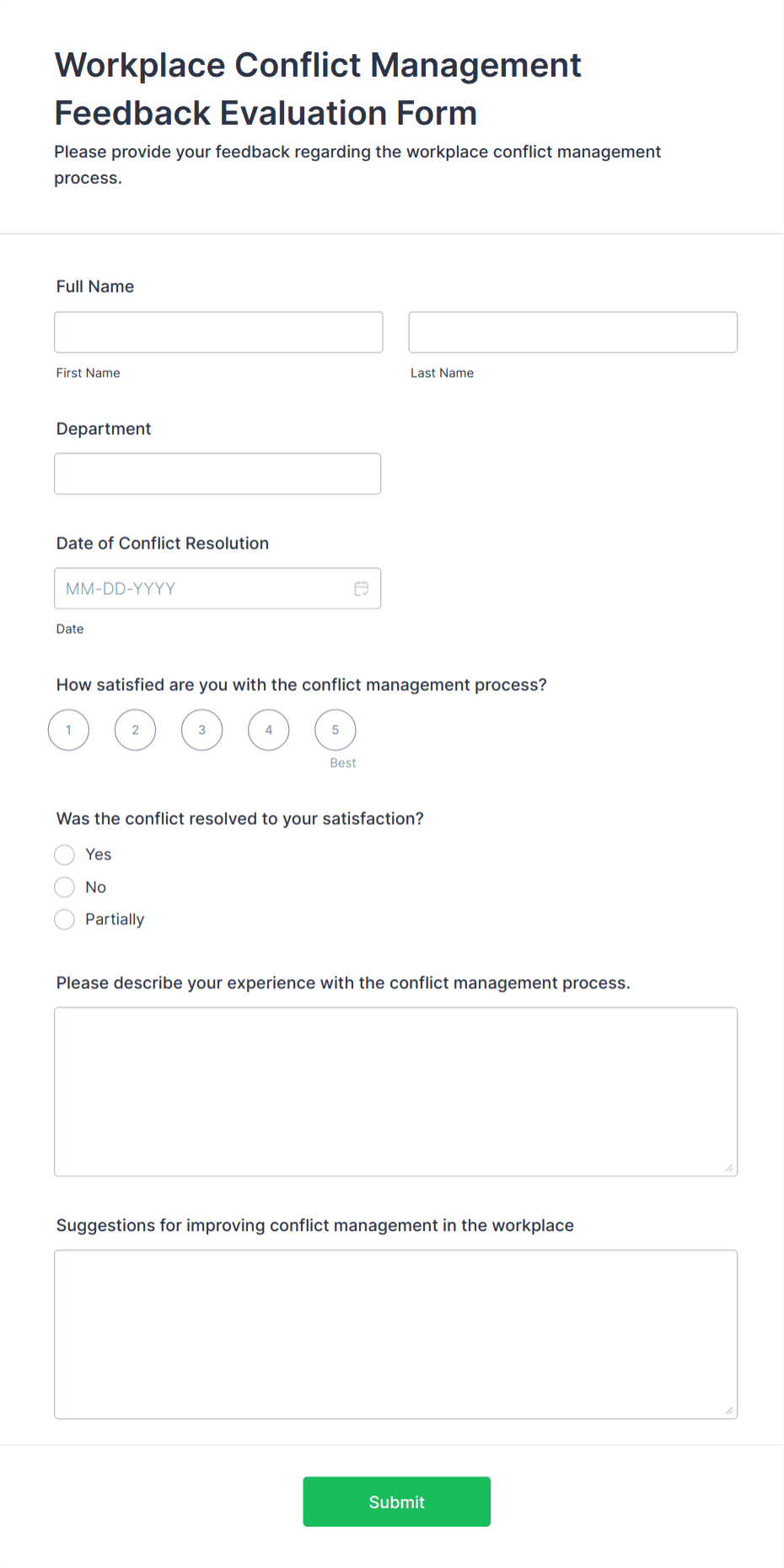Select rating circle 4 for satisfaction
This screenshot has width=784, height=1568.
268,730
